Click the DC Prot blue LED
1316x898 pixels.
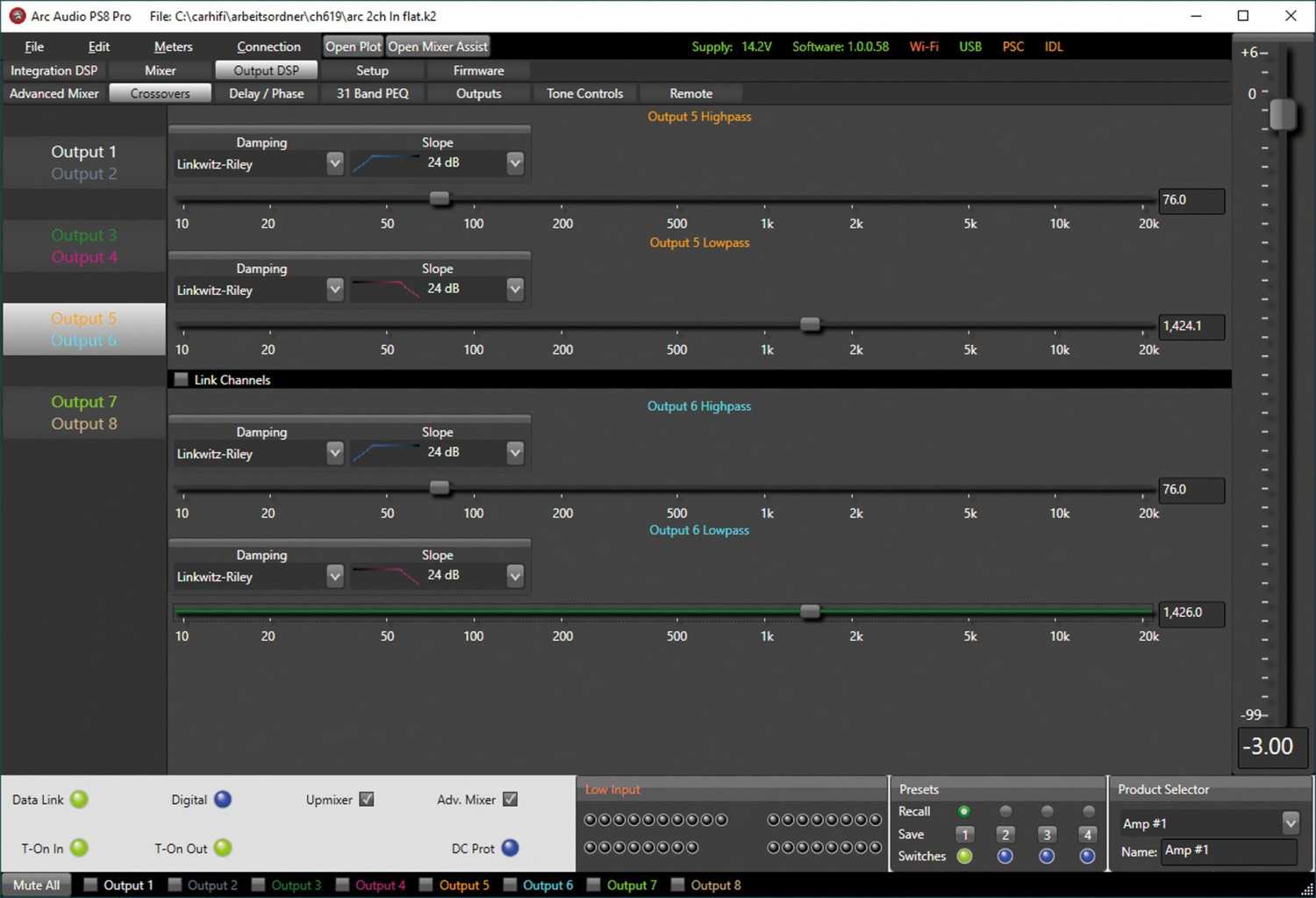[510, 848]
